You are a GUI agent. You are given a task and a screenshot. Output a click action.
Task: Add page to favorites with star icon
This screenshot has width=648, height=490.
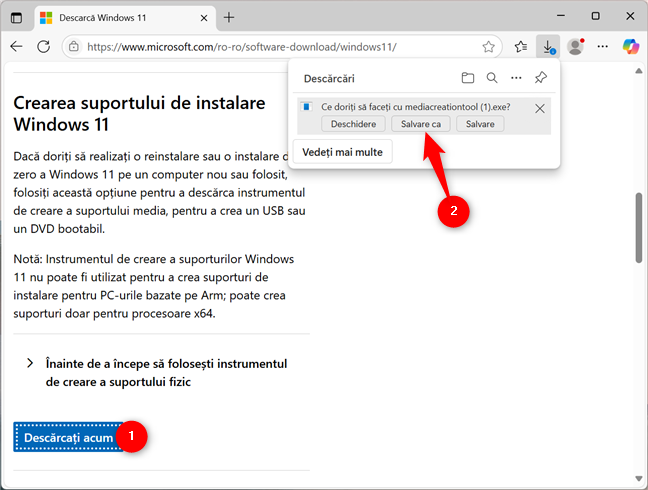488,46
